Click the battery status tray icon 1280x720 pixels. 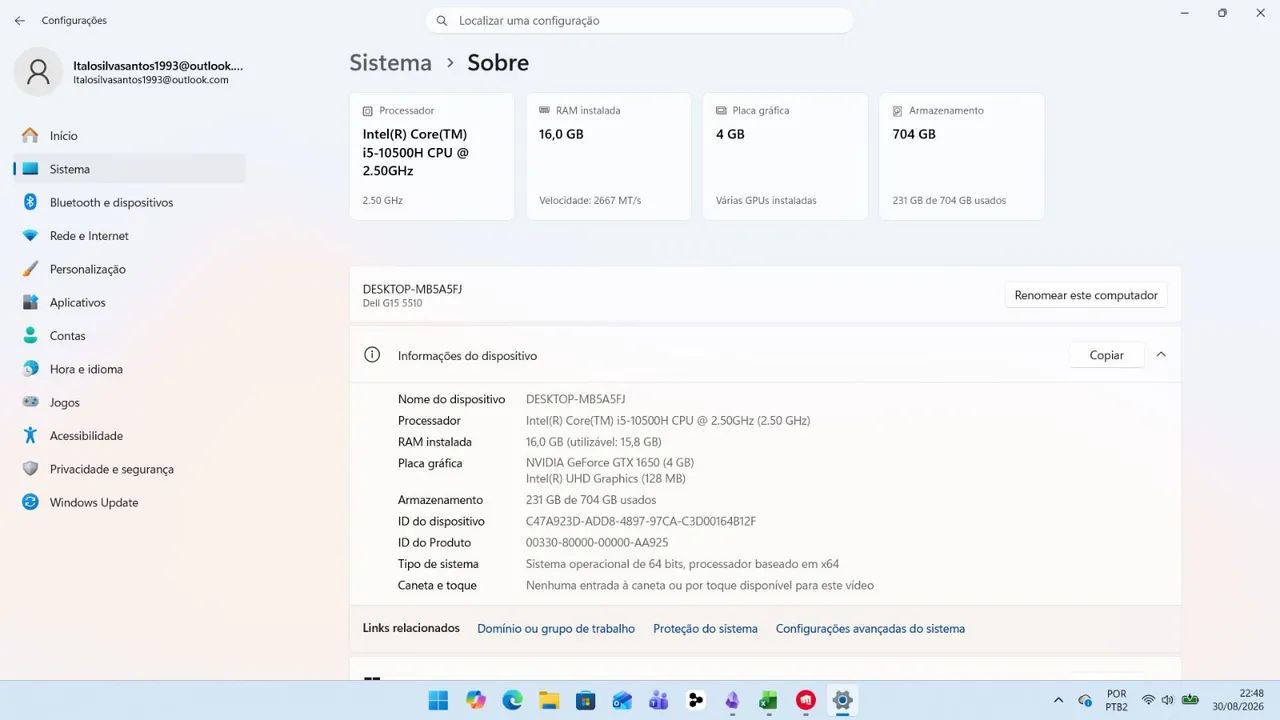point(1190,700)
